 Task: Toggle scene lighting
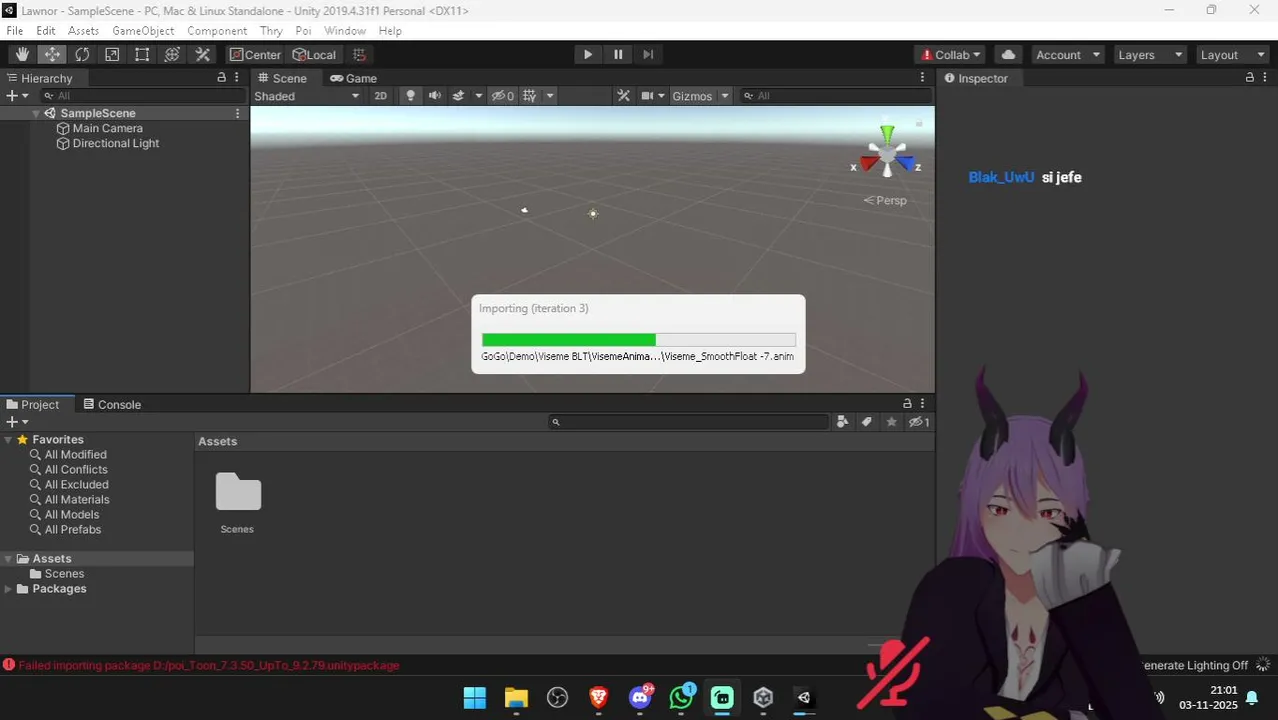coord(410,96)
